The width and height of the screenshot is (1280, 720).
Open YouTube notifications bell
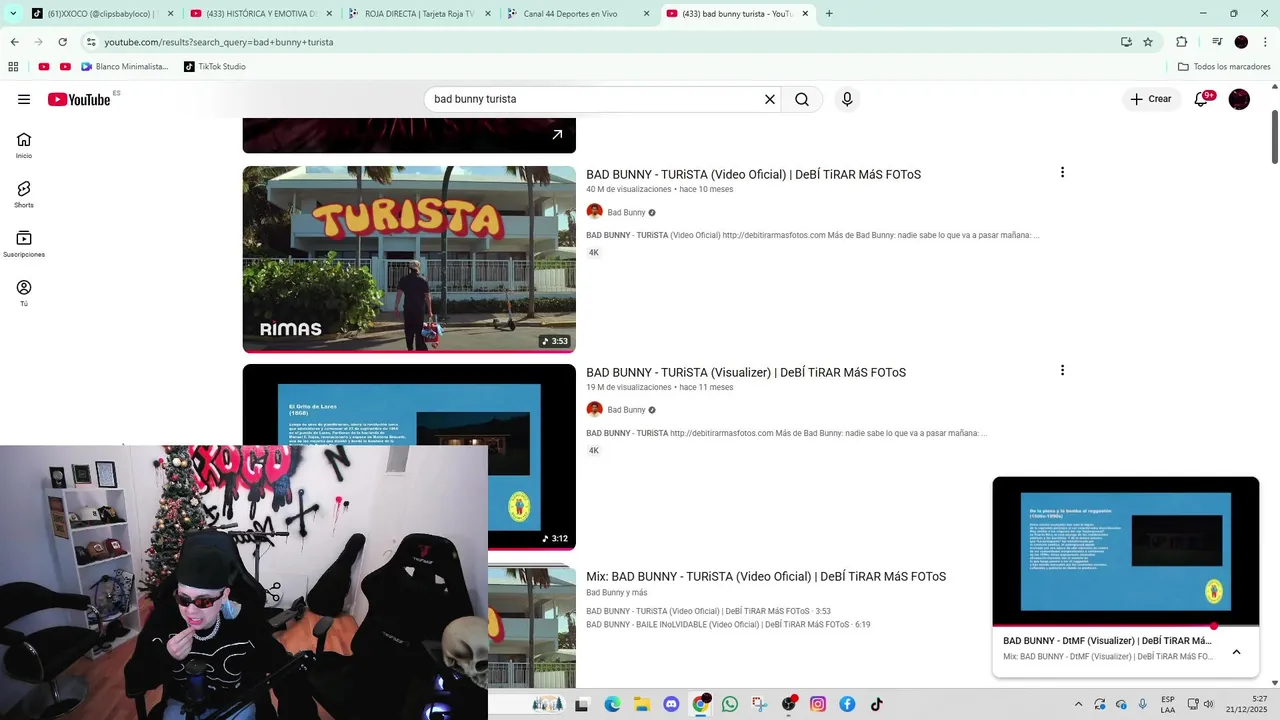1203,99
